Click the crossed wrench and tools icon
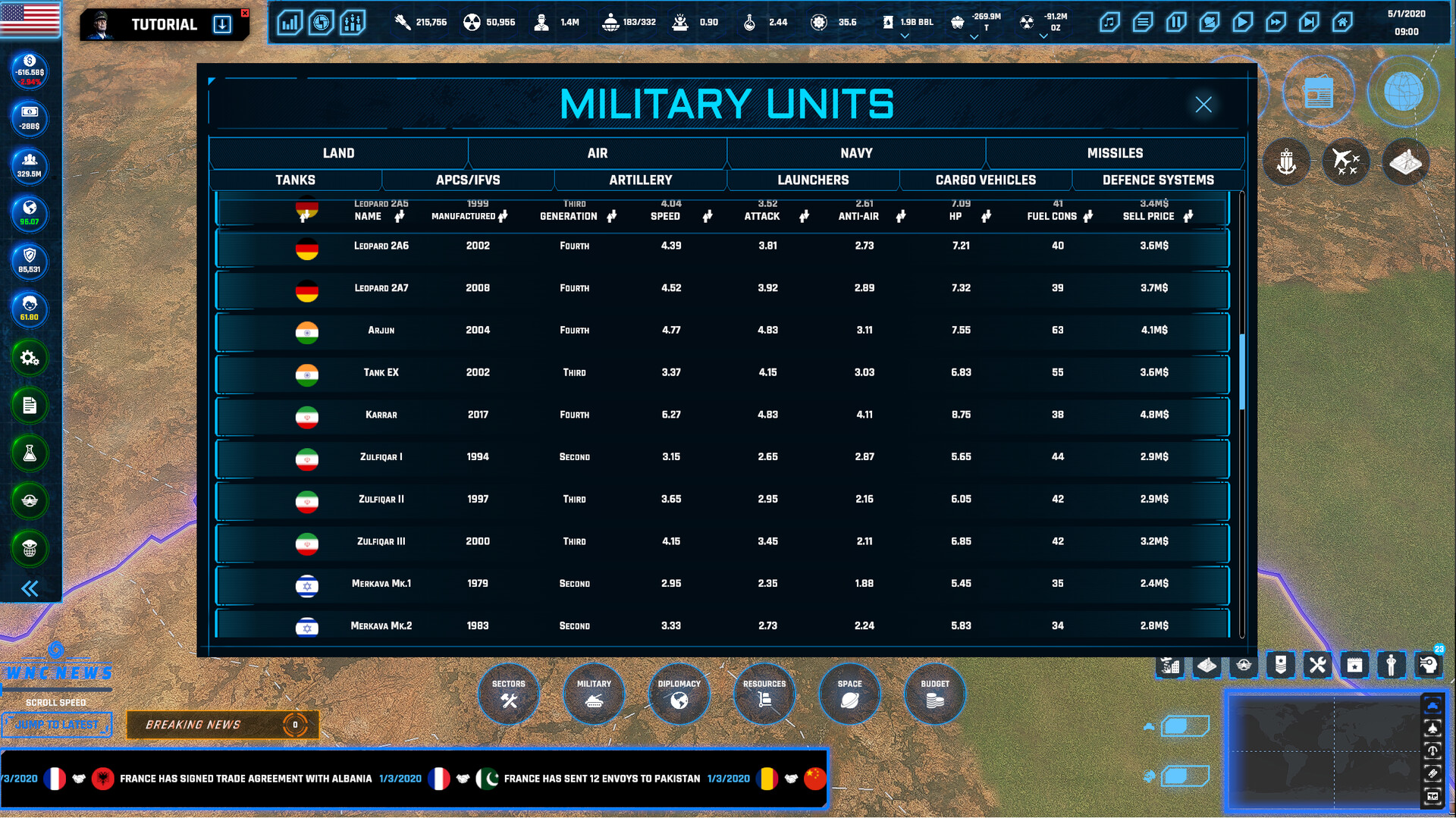This screenshot has width=1456, height=818. (1317, 665)
